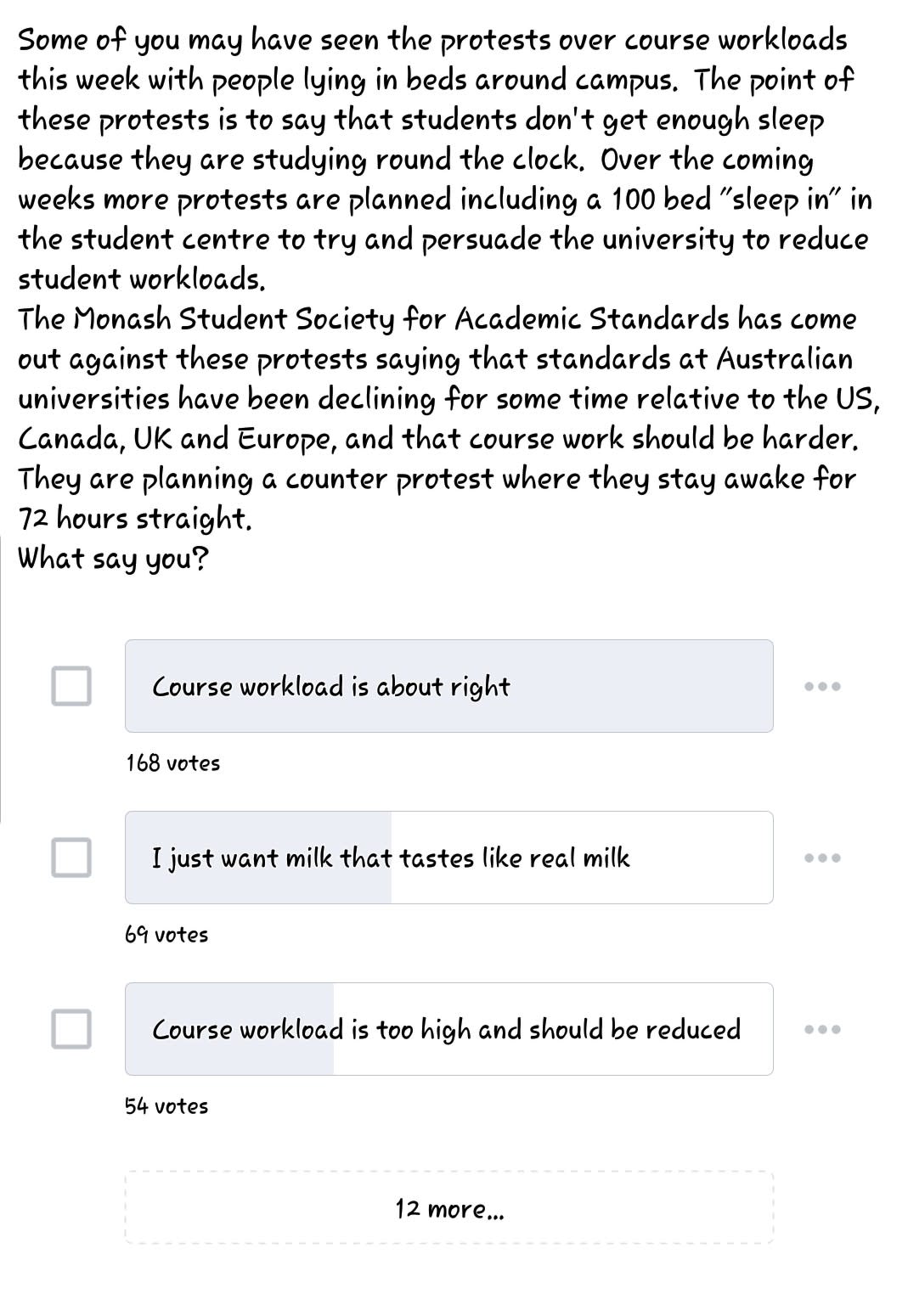Show who voted via '69 votes'

(166, 935)
